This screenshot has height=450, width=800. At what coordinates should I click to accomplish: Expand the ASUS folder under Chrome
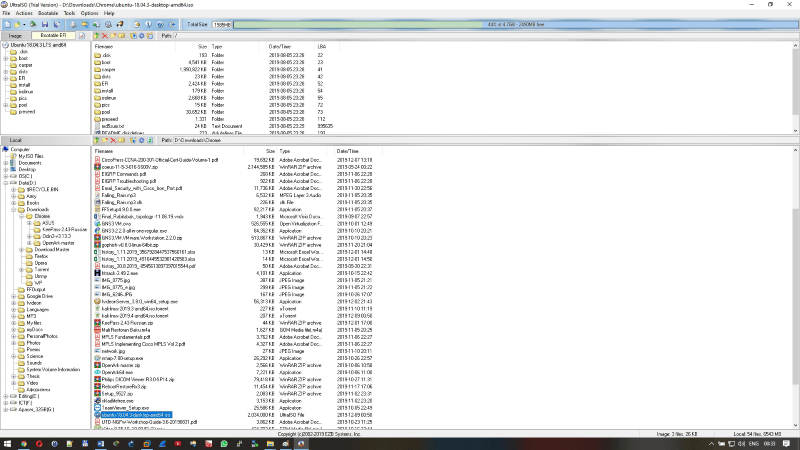pyautogui.click(x=30, y=223)
